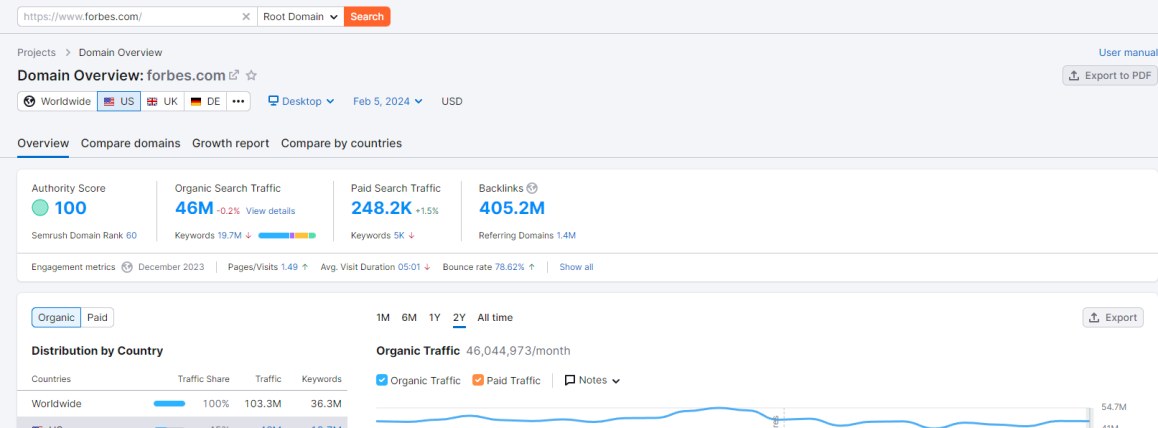Viewport: 1158px width, 428px height.
Task: Select 6M time range
Action: click(x=409, y=317)
